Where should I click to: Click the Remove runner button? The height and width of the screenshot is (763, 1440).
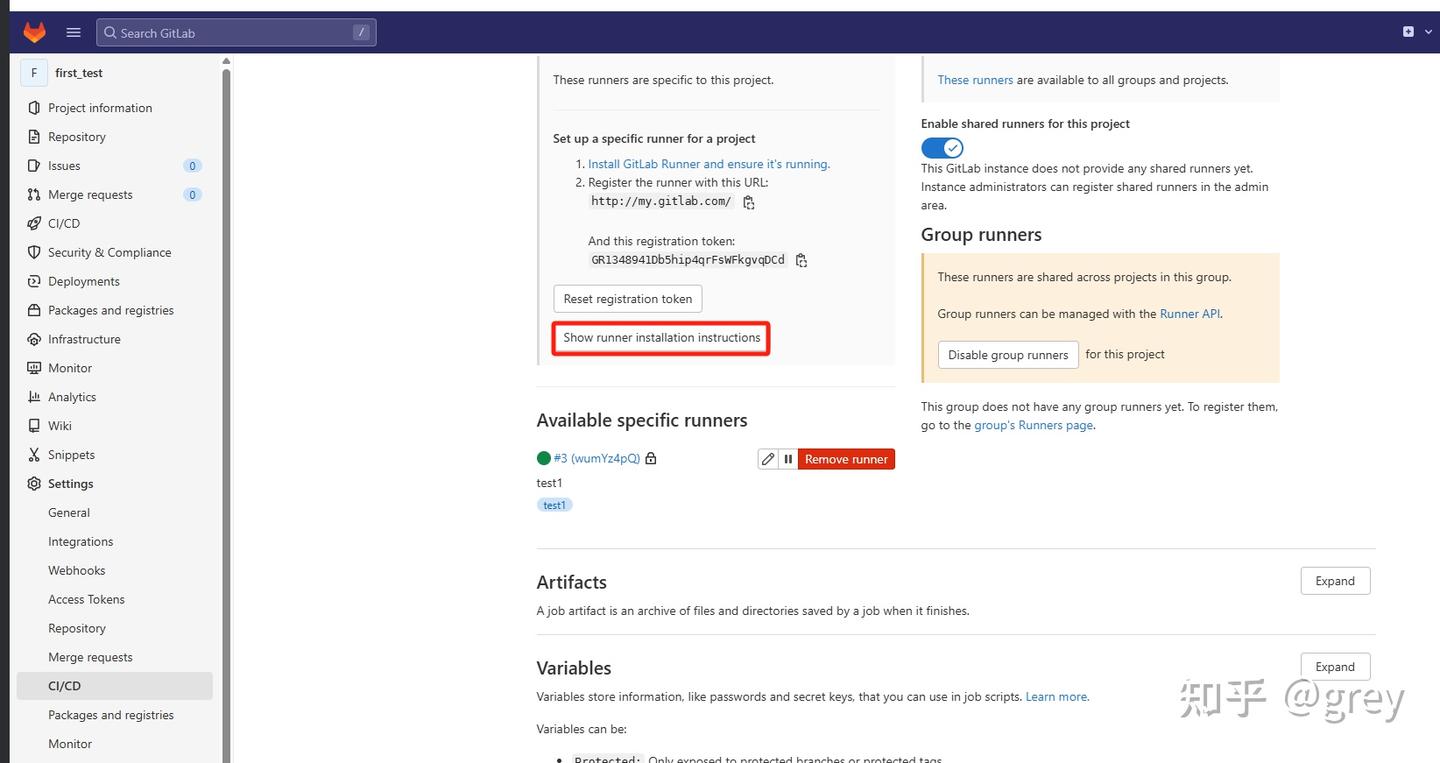click(845, 458)
